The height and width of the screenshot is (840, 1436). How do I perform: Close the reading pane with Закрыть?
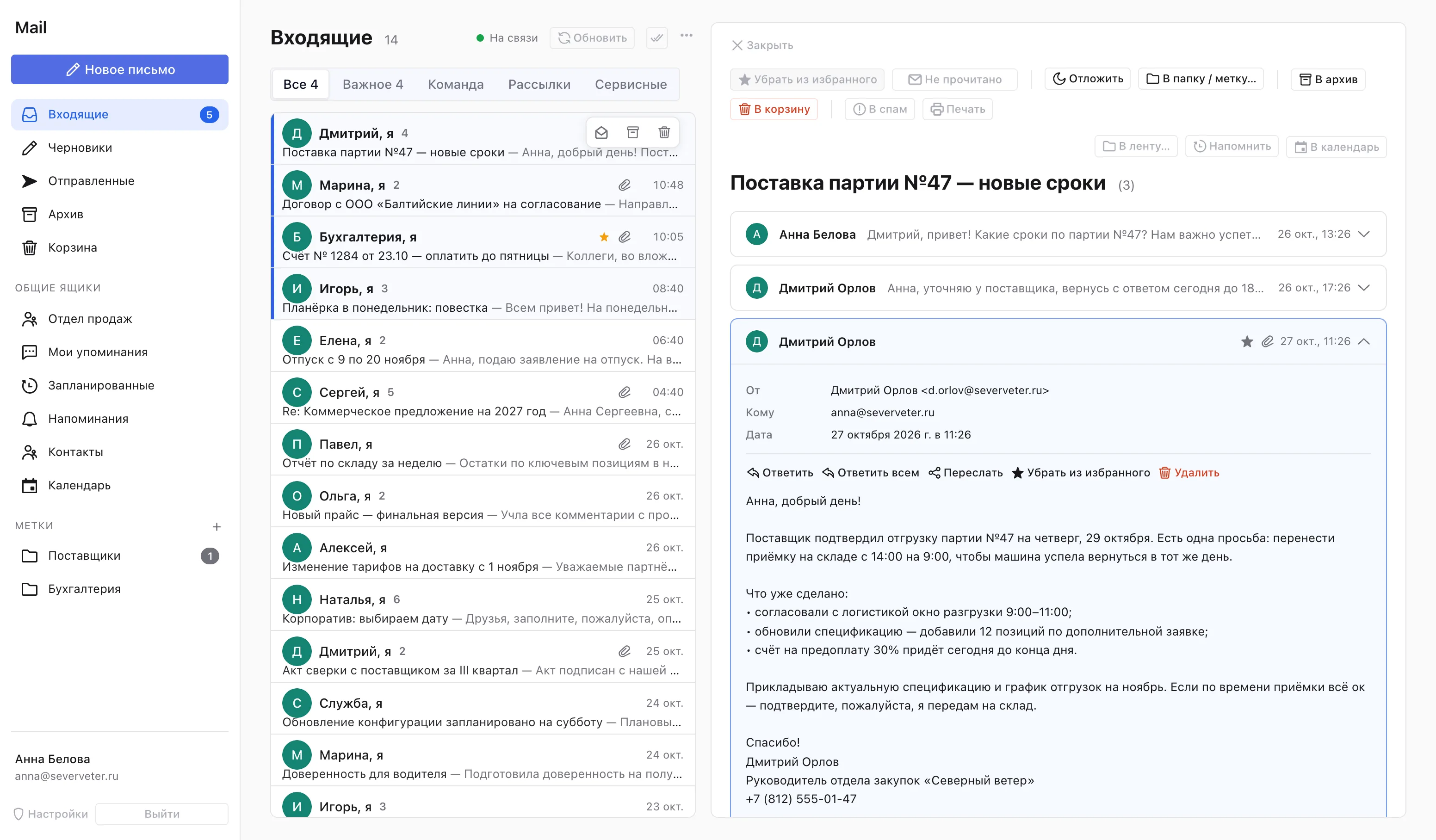(x=762, y=45)
